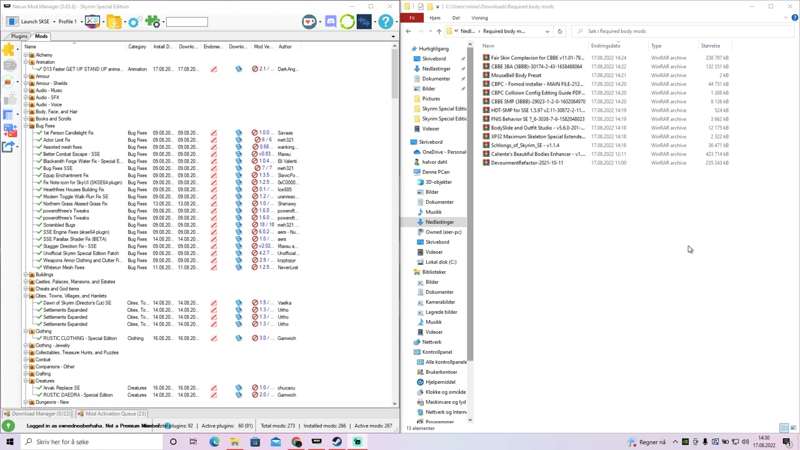
Task: Open the blue help question mark icon
Action: tap(385, 21)
